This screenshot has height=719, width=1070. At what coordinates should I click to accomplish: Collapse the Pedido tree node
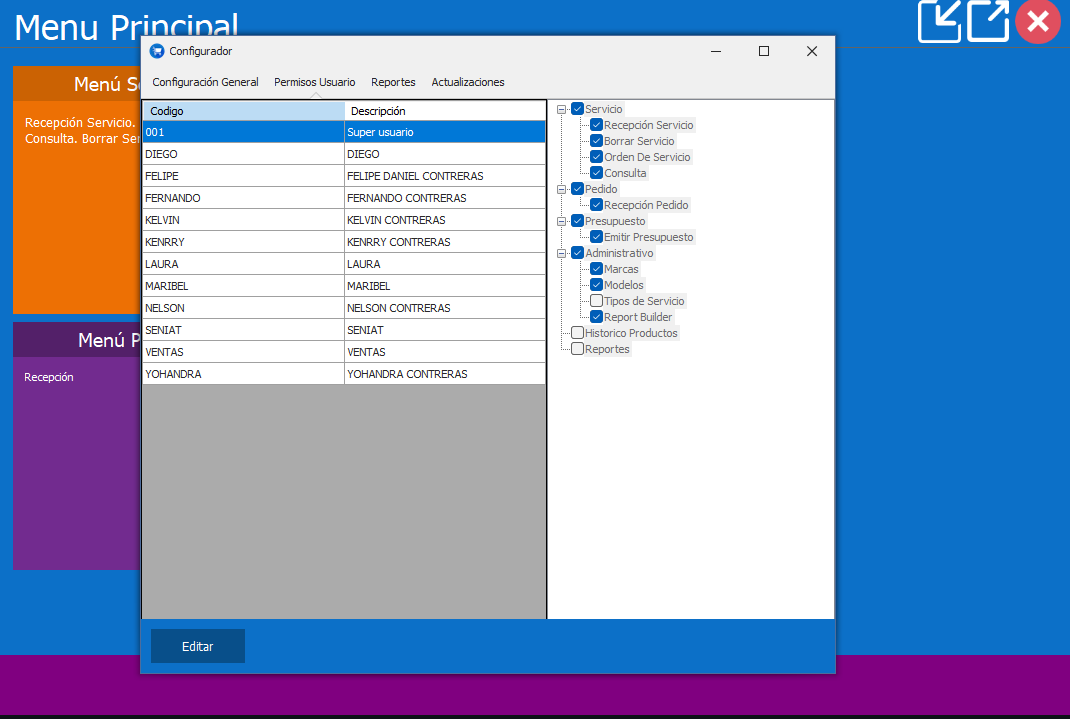click(x=562, y=189)
